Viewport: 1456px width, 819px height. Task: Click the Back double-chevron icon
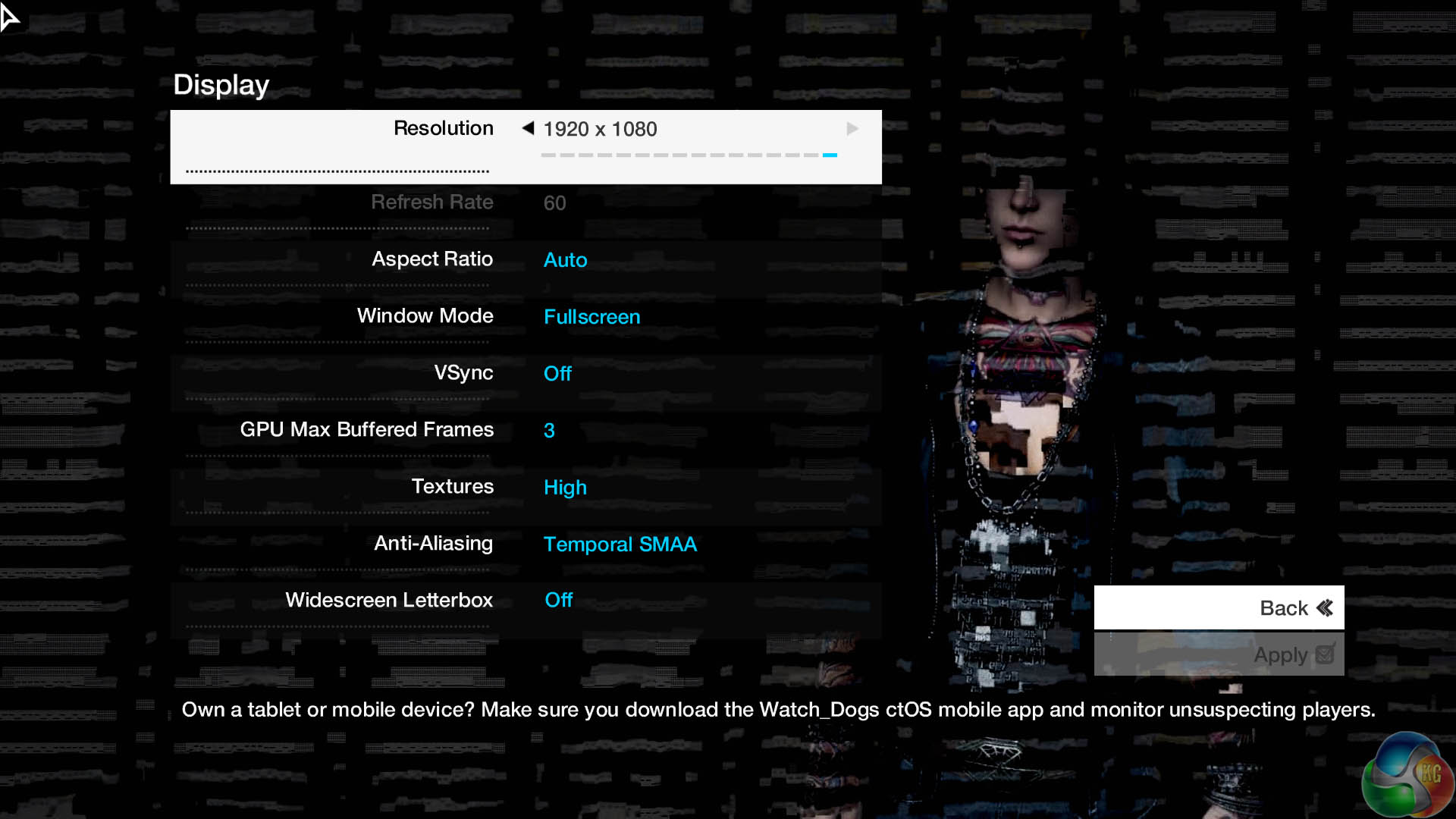coord(1325,608)
